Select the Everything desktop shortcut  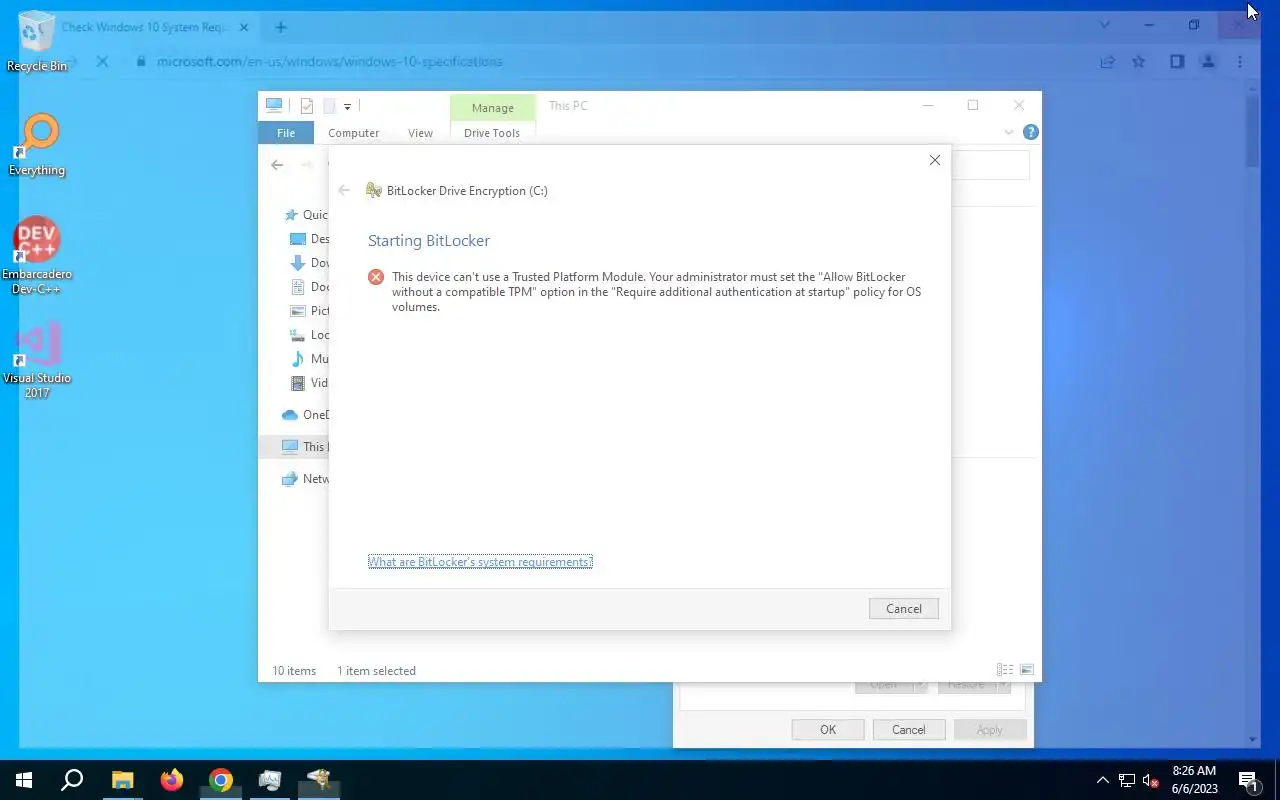click(37, 145)
